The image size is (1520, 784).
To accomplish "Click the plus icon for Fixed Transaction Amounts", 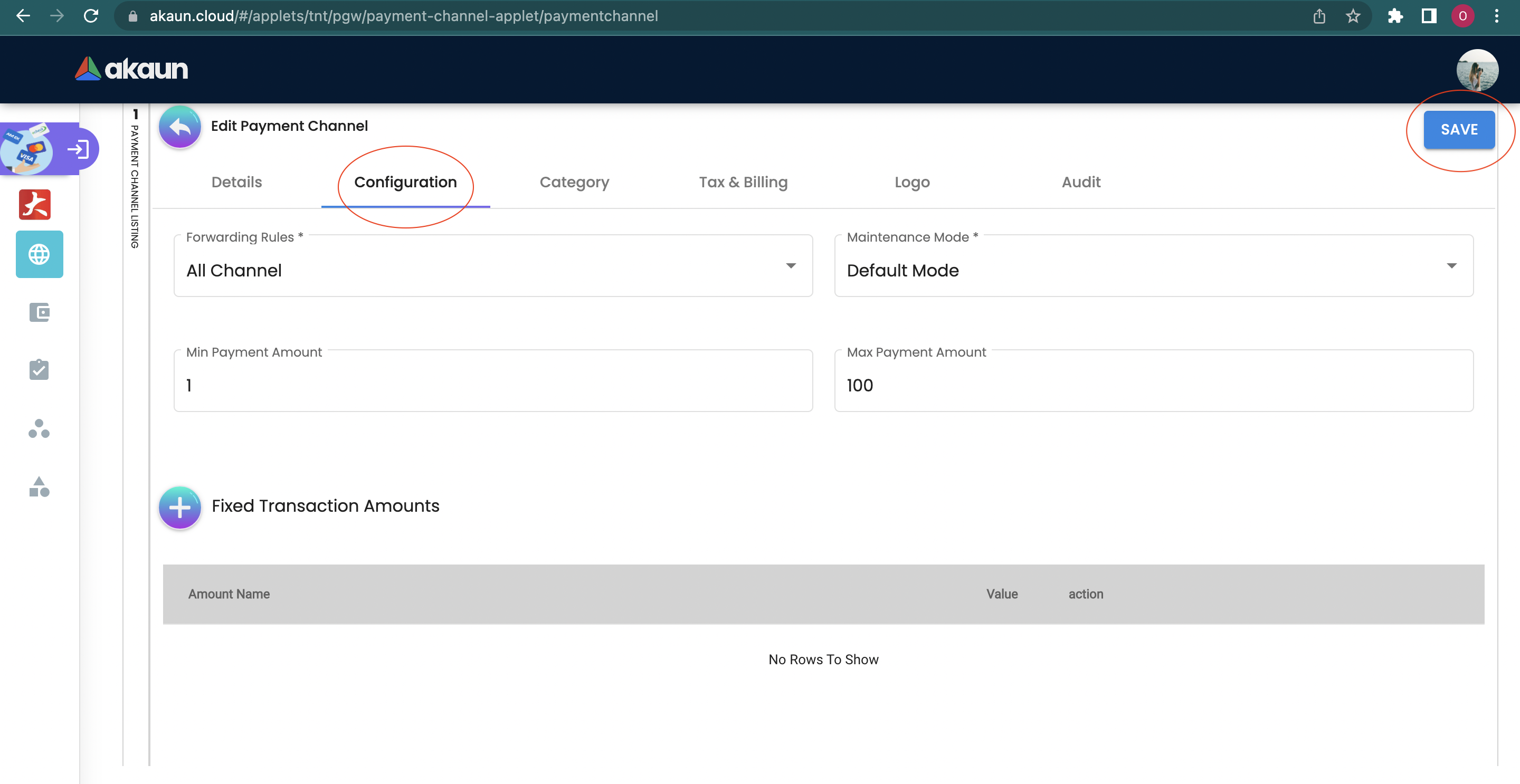I will 180,506.
